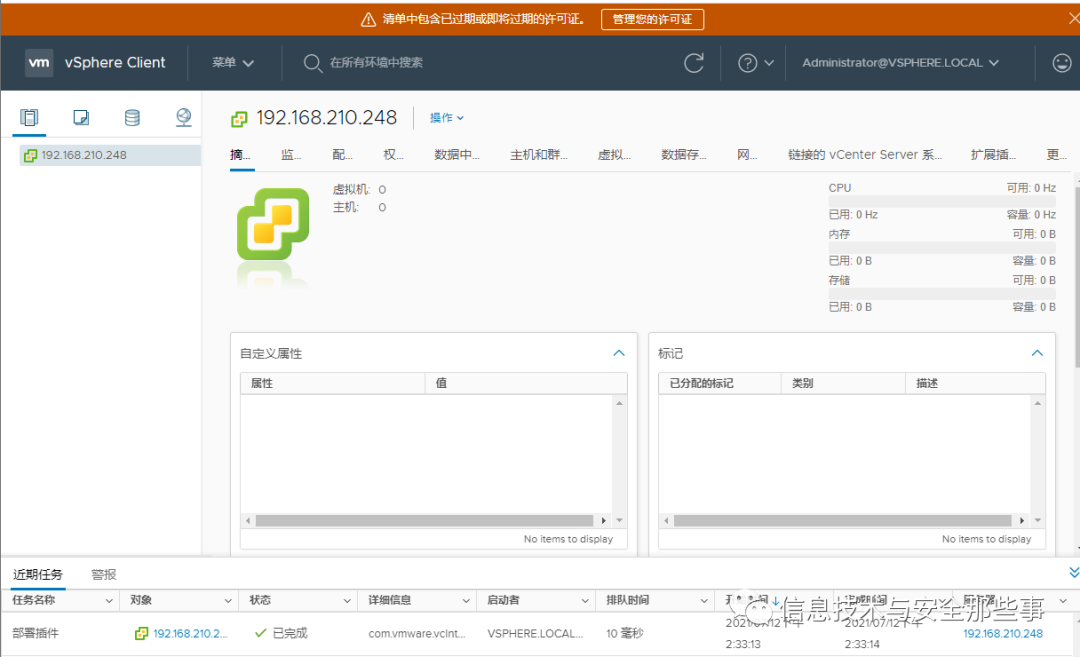
Task: Click horizontal scrollbar in 标记 table
Action: tap(842, 521)
